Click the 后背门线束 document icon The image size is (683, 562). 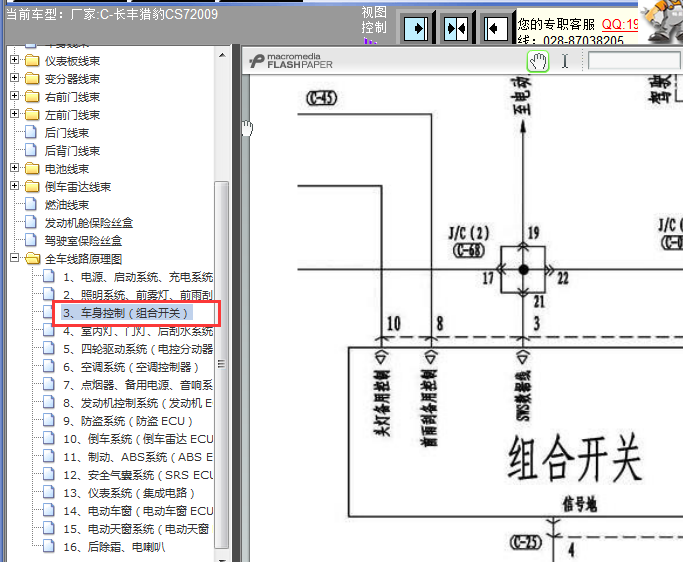(x=31, y=150)
